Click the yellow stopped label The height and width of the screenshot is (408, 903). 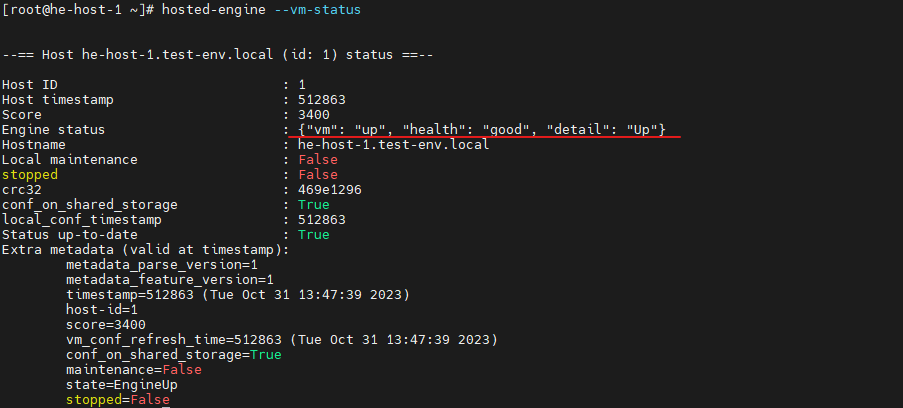click(30, 175)
